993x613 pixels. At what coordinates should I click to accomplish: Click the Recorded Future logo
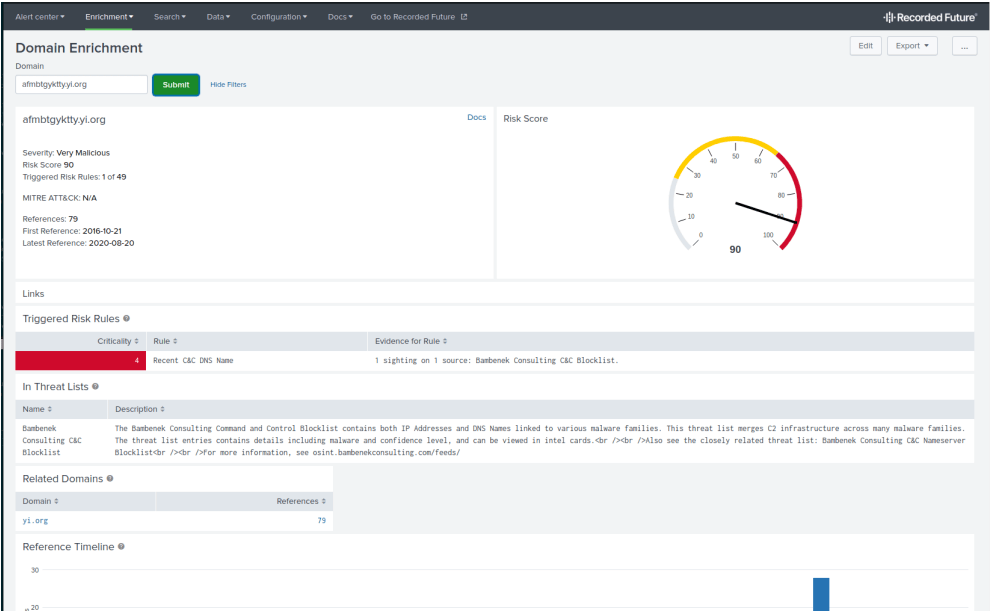click(930, 17)
